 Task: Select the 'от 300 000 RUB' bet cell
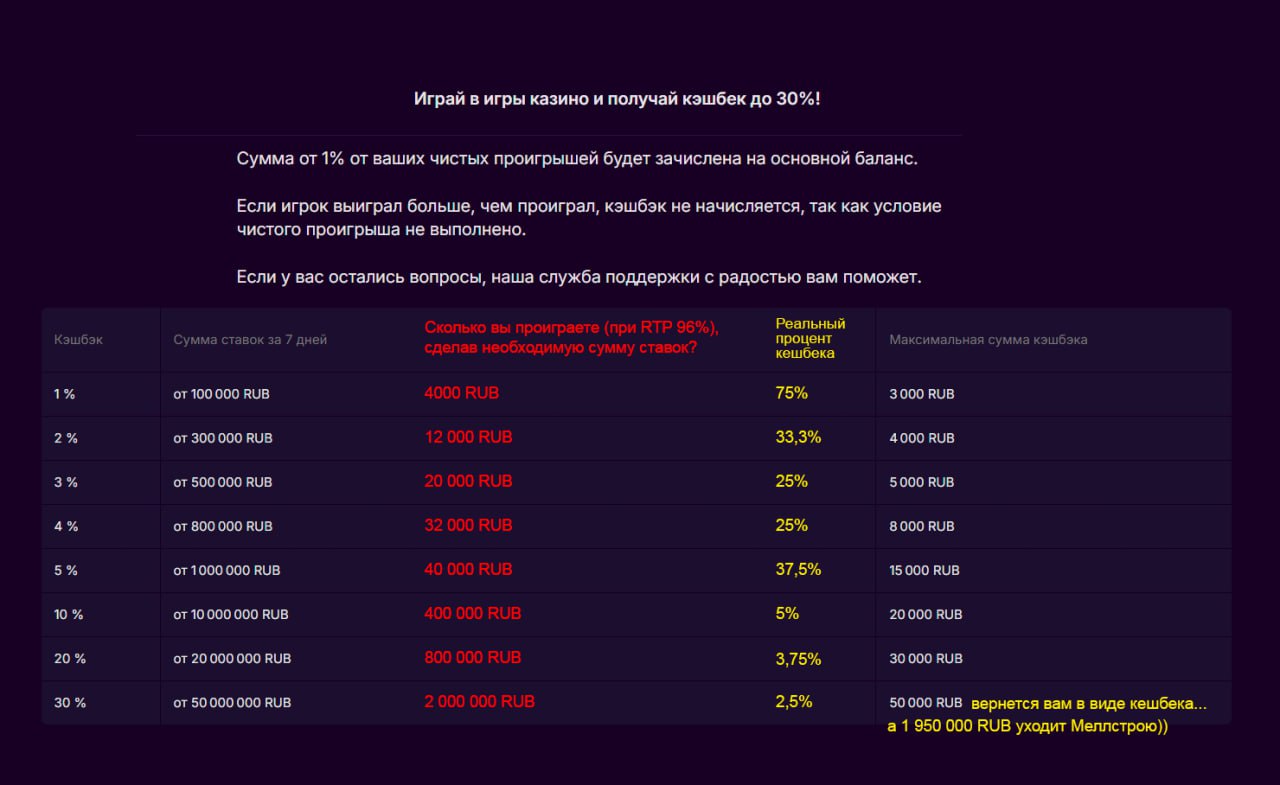(223, 438)
